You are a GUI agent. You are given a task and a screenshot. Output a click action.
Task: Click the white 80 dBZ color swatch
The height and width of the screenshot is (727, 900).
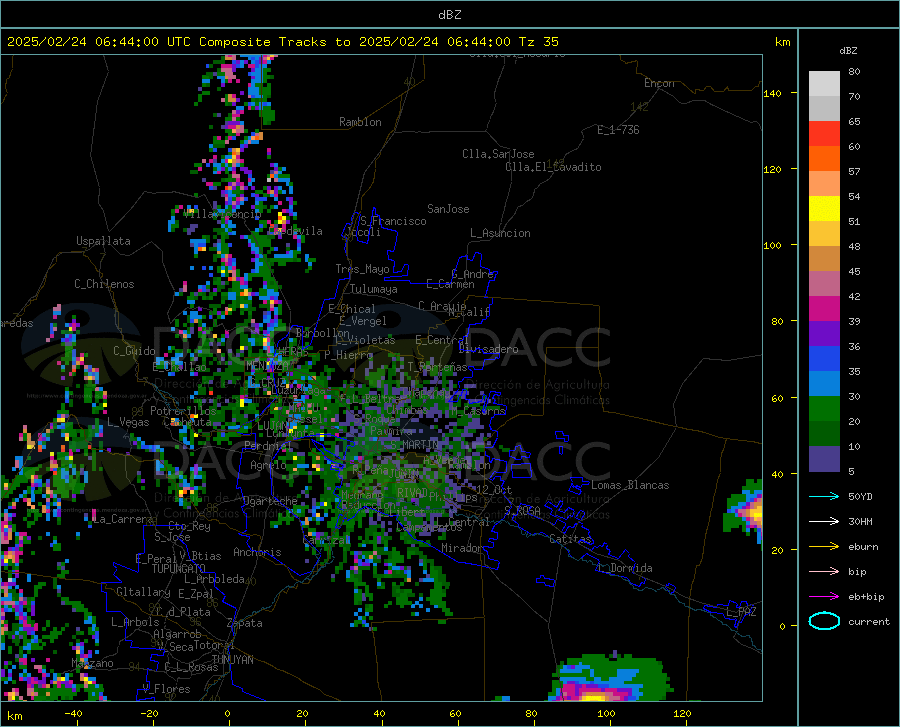pos(824,84)
